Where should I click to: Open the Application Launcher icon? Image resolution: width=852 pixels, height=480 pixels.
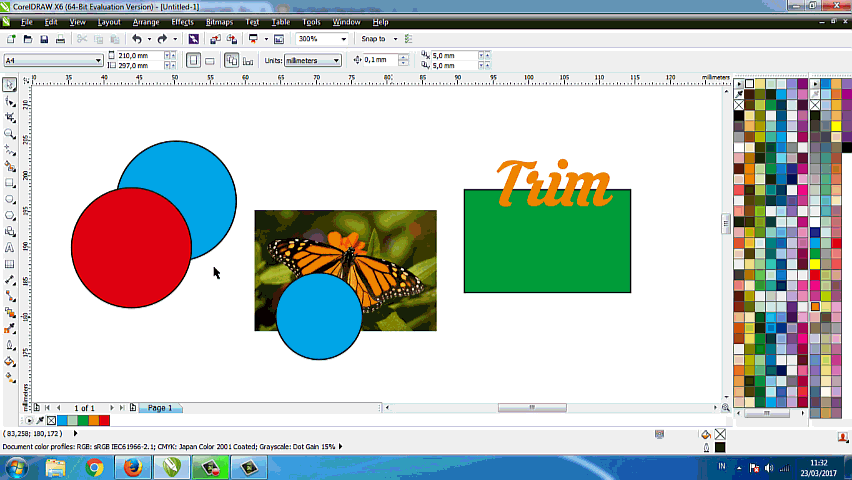coord(253,39)
